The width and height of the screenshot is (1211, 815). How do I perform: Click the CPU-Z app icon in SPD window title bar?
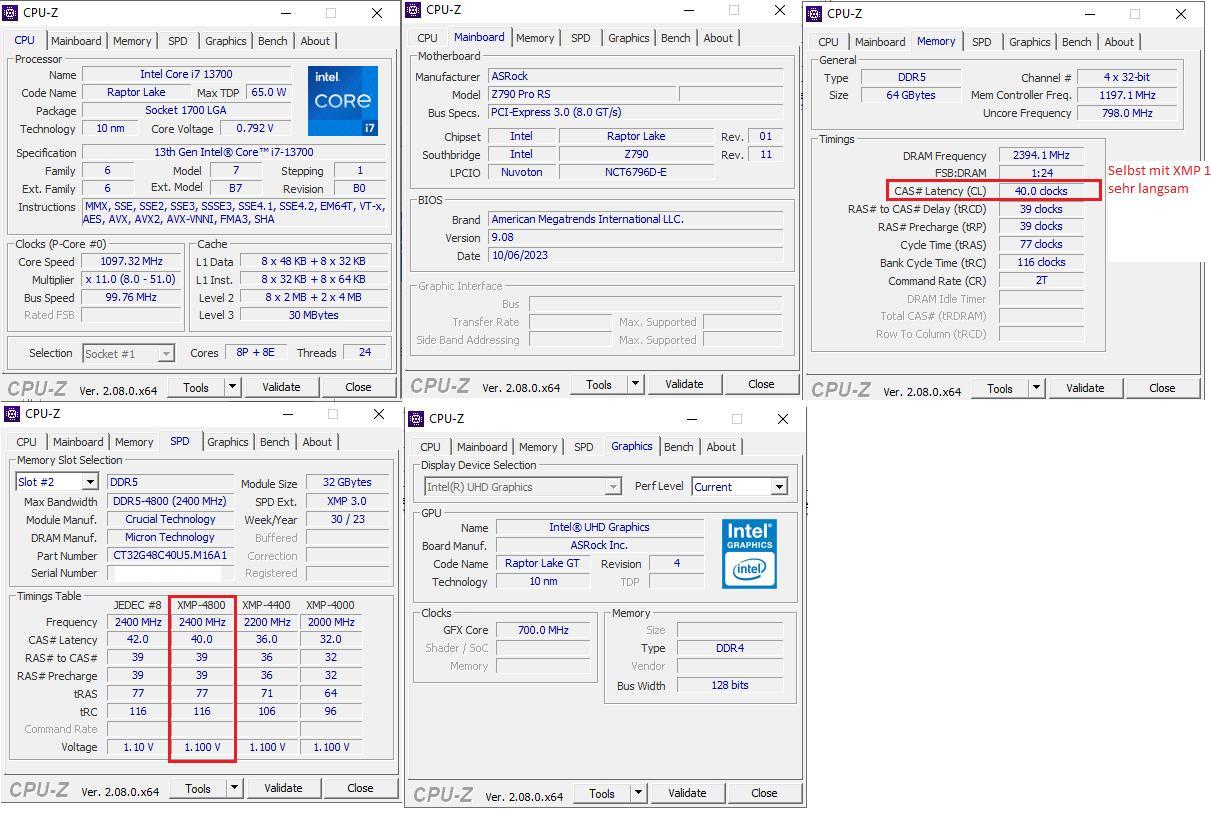click(13, 414)
